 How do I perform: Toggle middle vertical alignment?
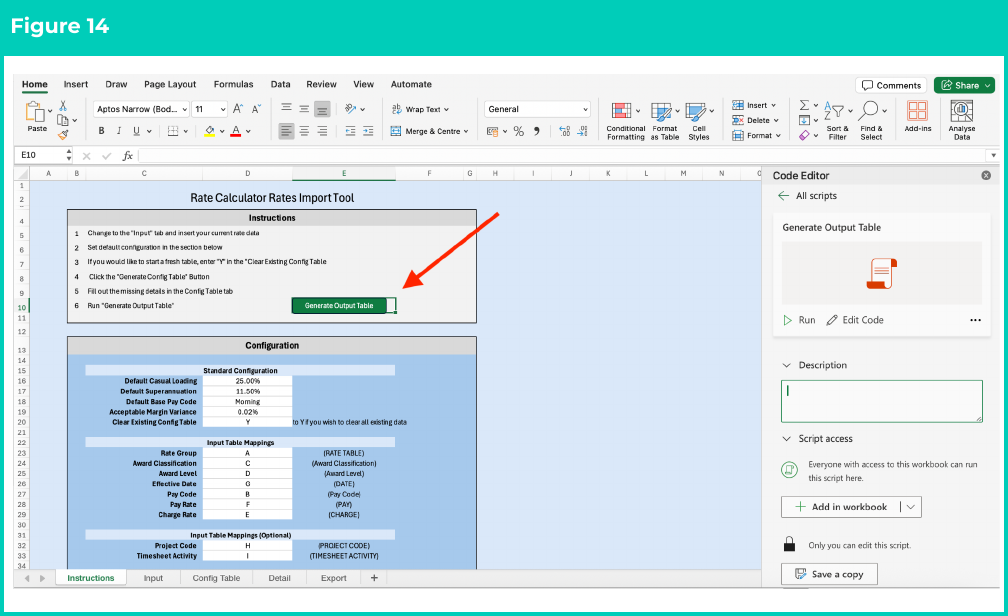click(304, 109)
